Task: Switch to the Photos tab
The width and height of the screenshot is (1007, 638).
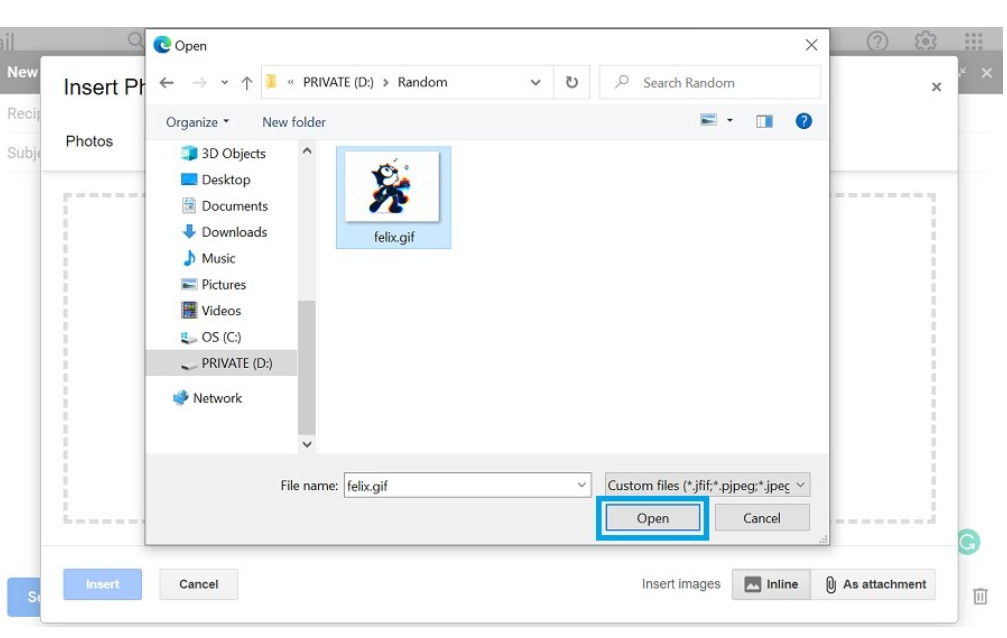Action: (x=89, y=141)
